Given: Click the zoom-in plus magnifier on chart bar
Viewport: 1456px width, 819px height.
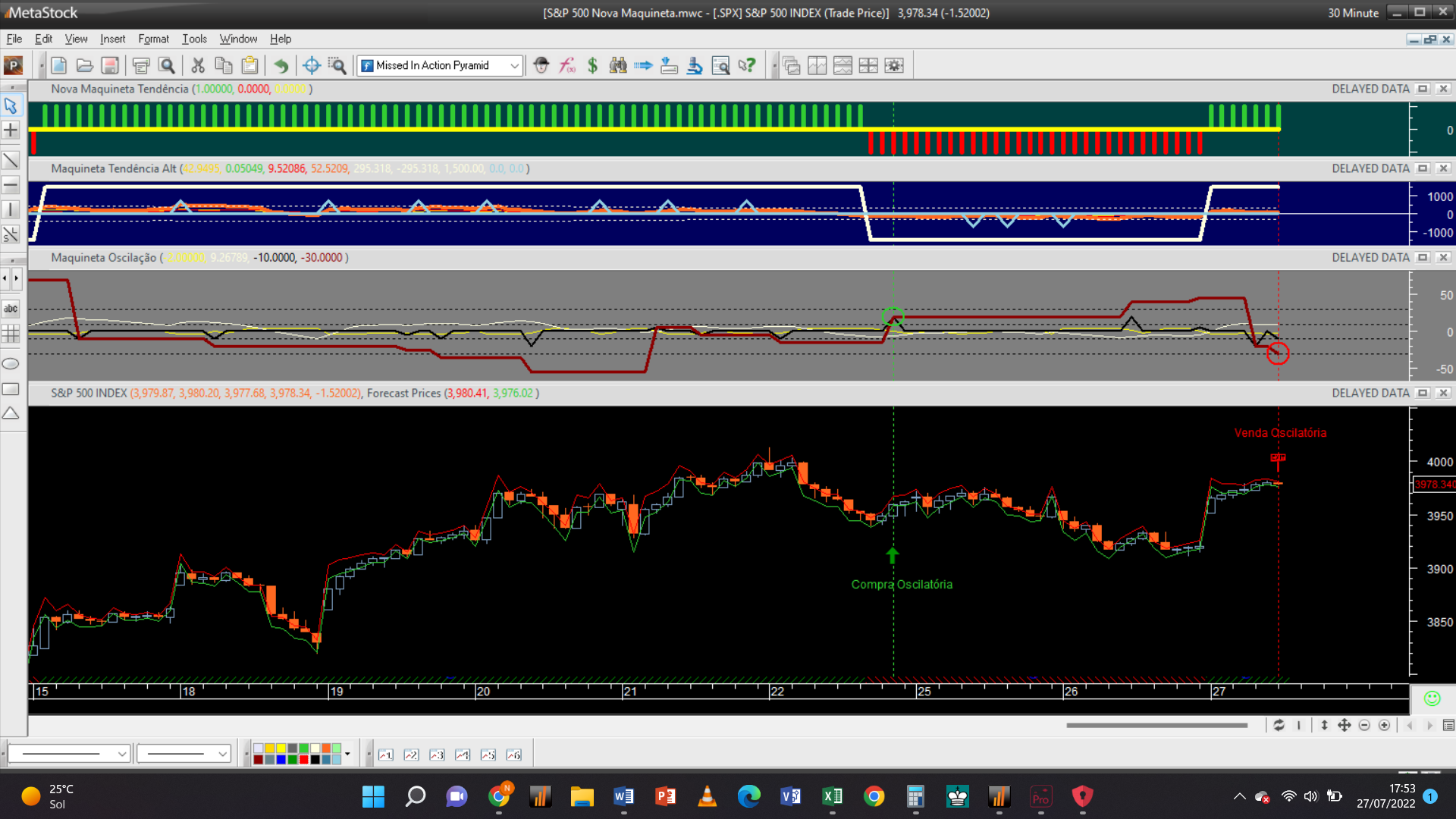Looking at the screenshot, I should click(1384, 726).
